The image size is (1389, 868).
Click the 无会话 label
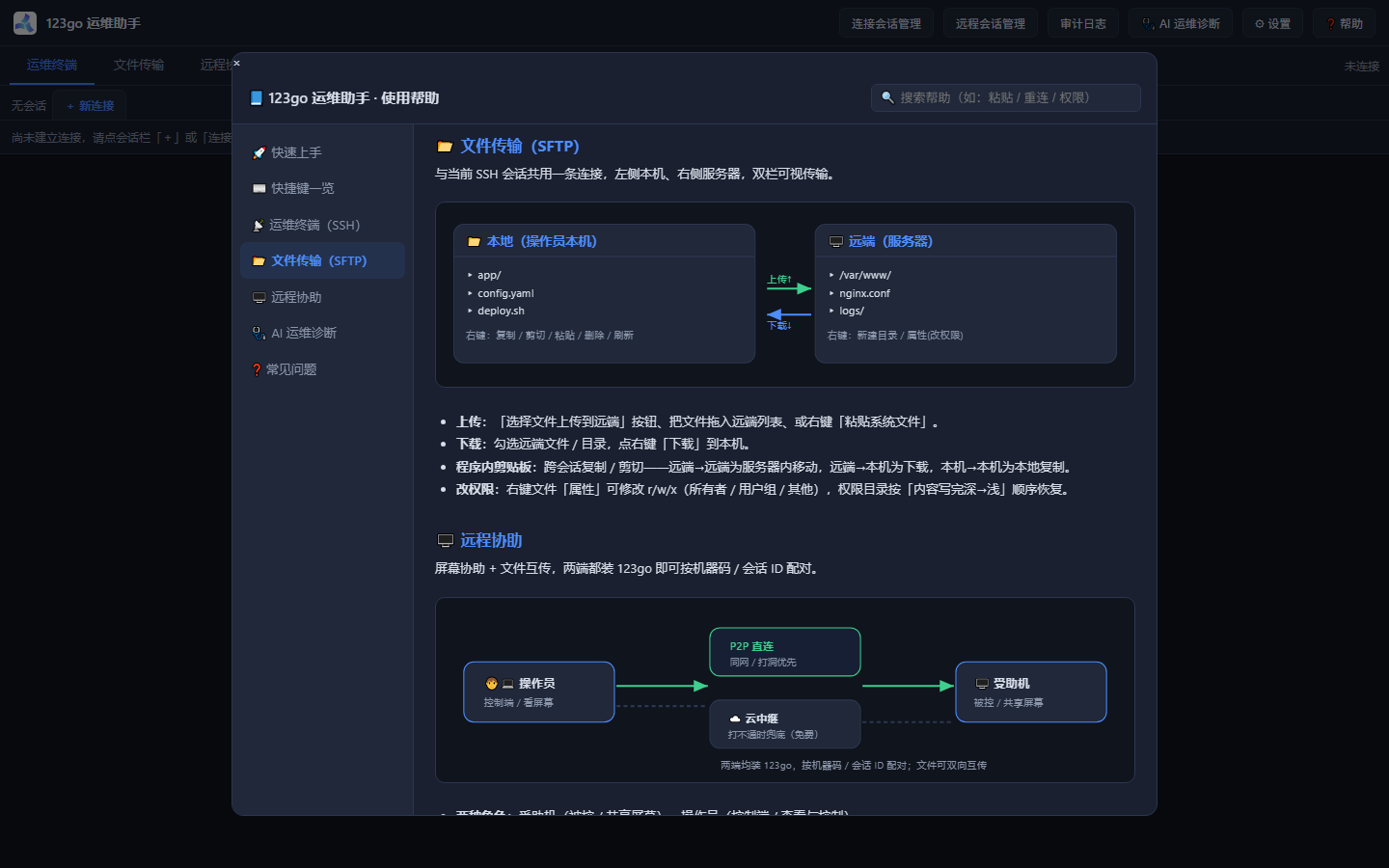point(29,106)
